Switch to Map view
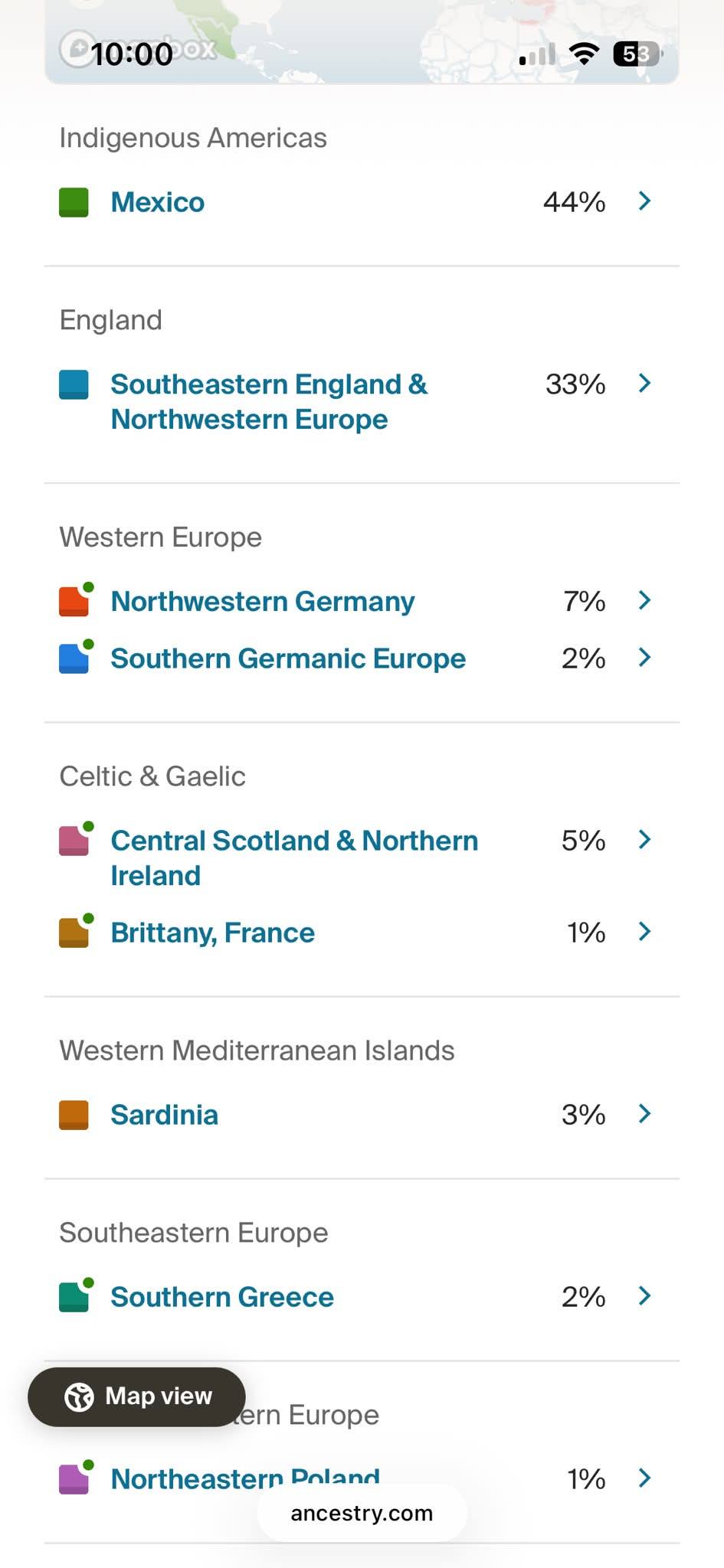Viewport: 724px width, 1568px height. 136,1396
